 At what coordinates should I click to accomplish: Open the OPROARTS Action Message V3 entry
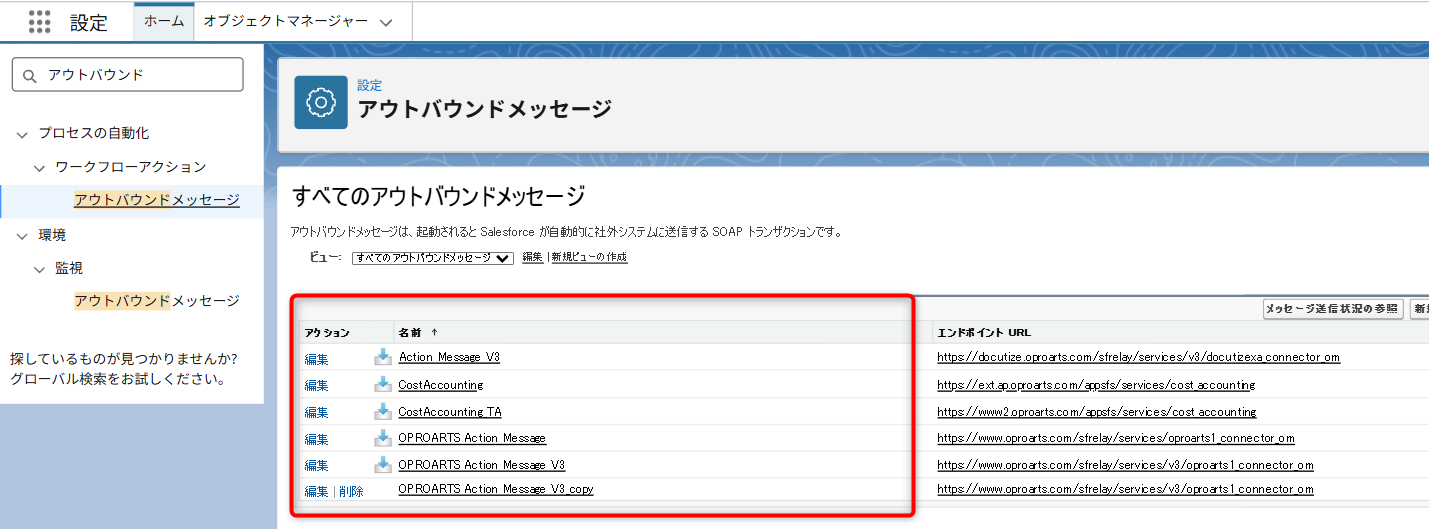[482, 464]
